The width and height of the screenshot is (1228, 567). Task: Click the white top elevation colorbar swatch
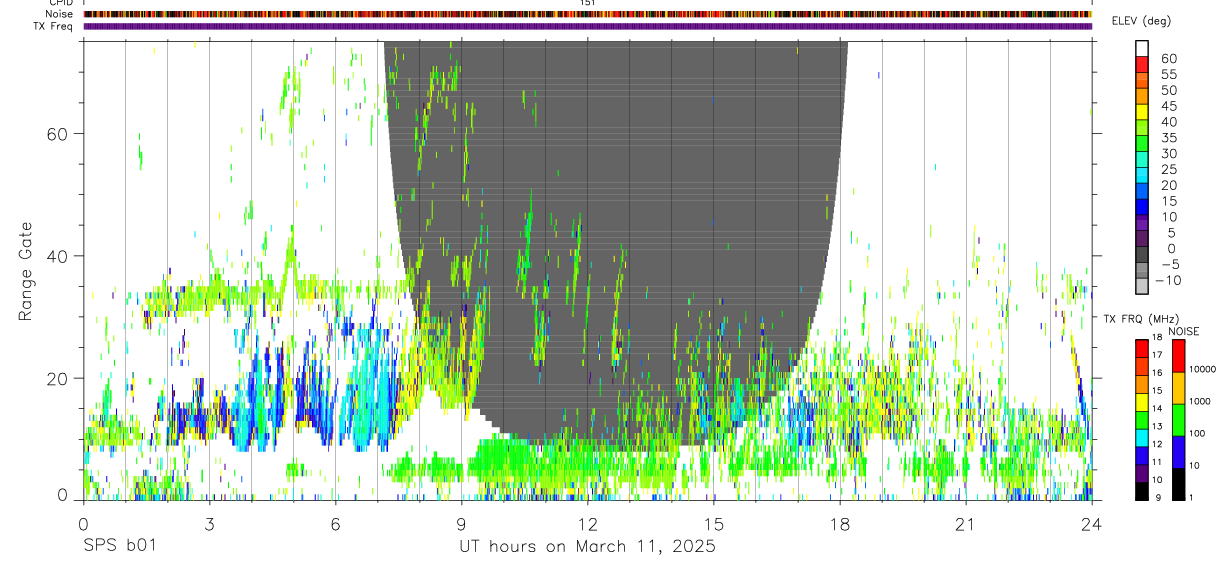click(x=1142, y=48)
